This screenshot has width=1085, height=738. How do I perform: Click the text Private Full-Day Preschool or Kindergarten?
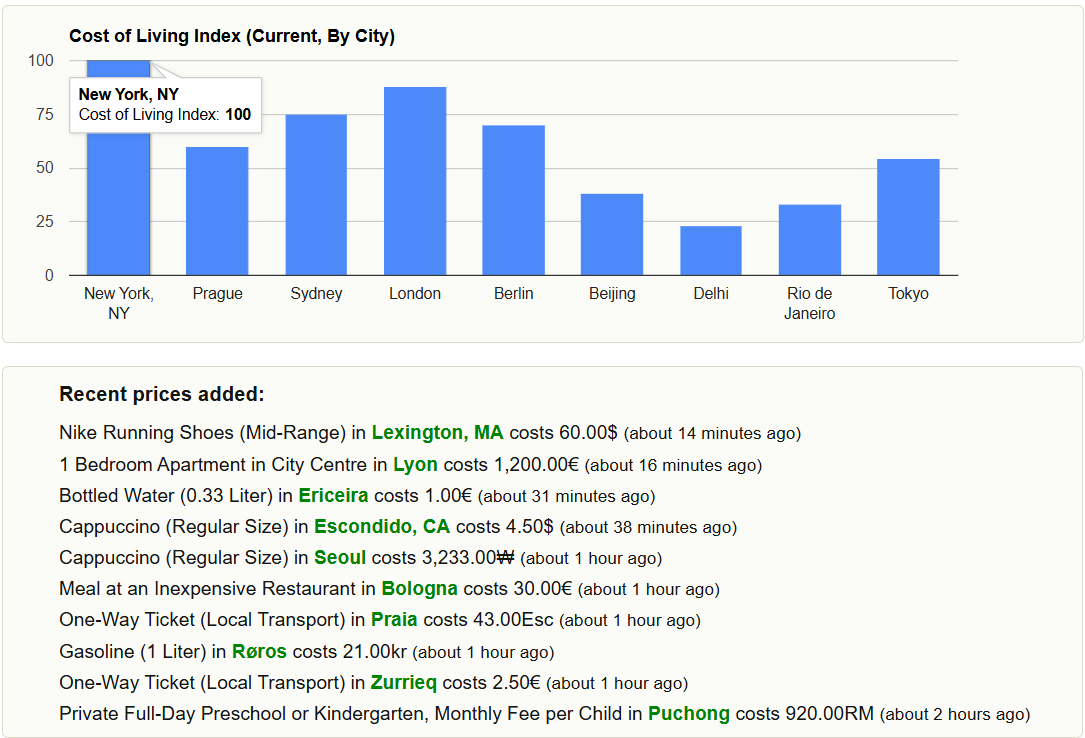click(x=241, y=714)
